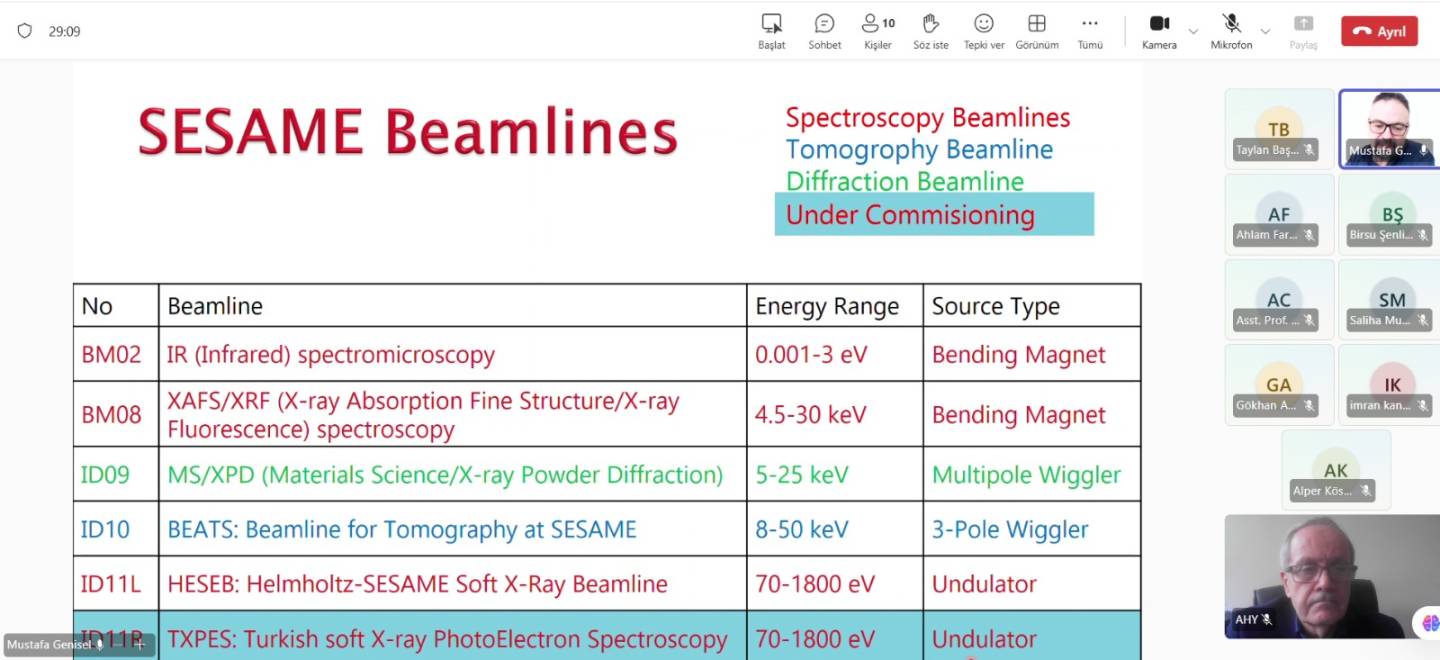Expand the microphone options chevron
Viewport: 1440px width, 660px height.
[1265, 32]
